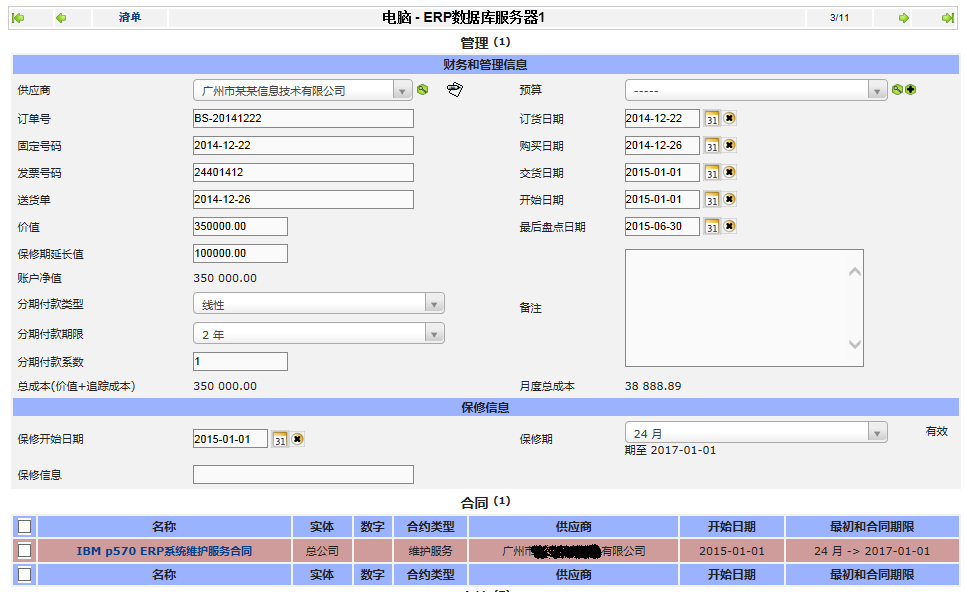Open IBM p570 ERP系统维护服务合同 link

(x=164, y=551)
